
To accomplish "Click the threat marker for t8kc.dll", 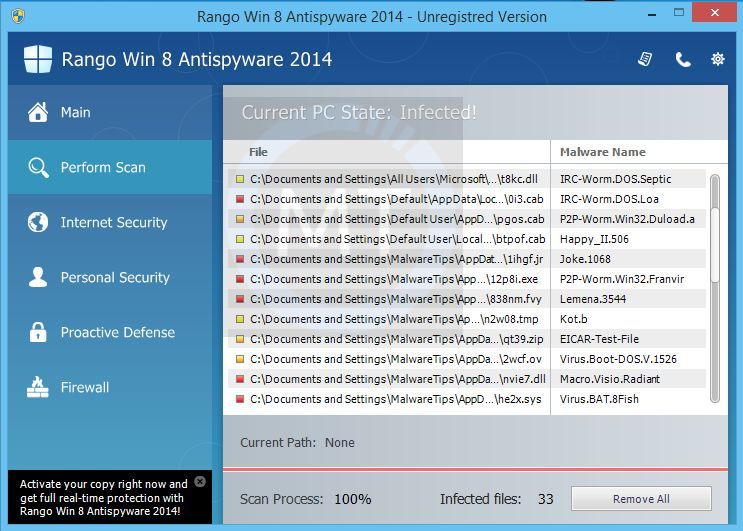I will (x=240, y=179).
